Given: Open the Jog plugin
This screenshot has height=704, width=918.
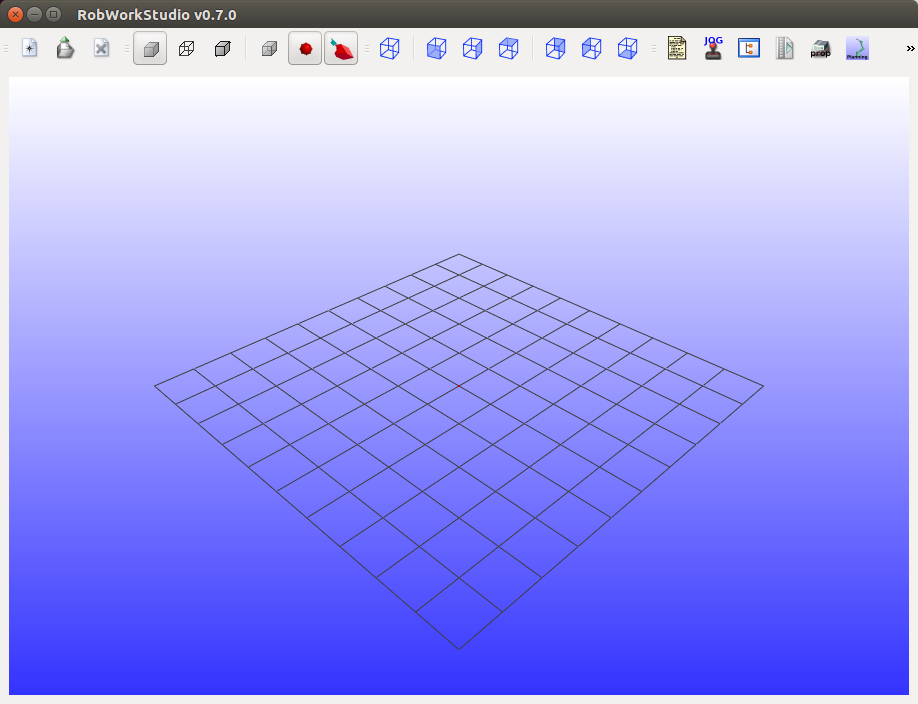Looking at the screenshot, I should tap(712, 47).
